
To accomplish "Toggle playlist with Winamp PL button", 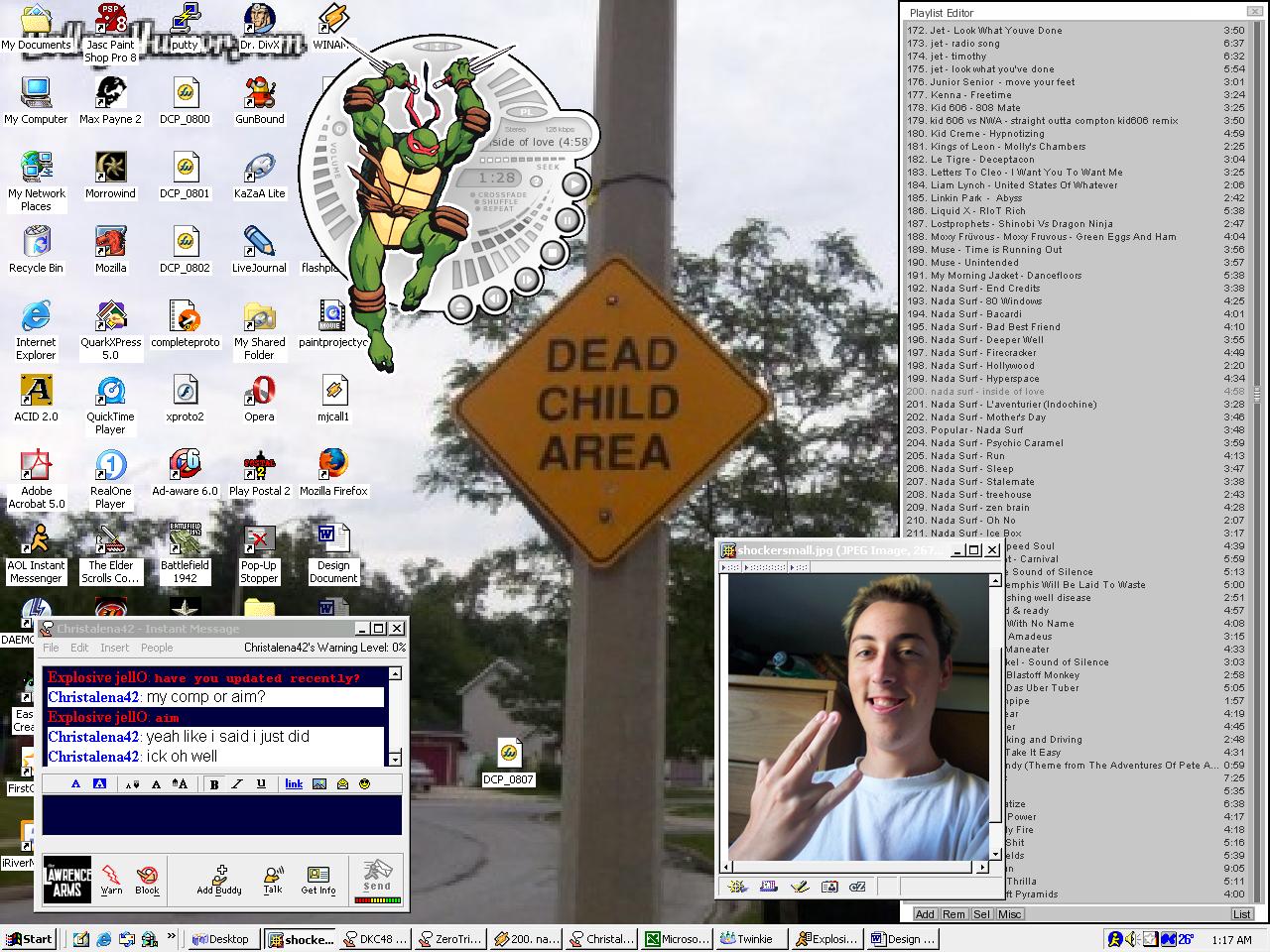I will 526,113.
